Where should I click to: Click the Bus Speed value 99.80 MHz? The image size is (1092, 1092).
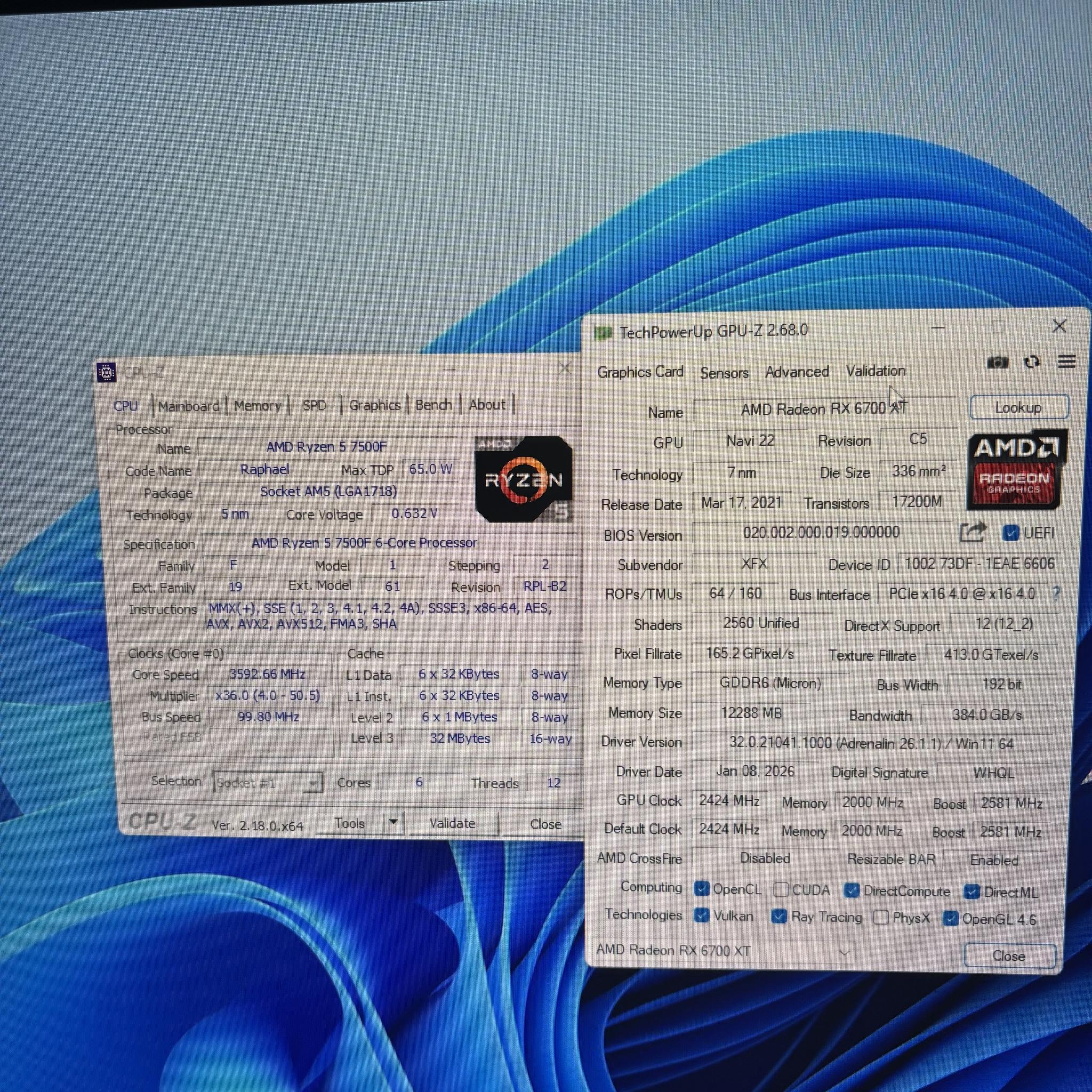(268, 717)
